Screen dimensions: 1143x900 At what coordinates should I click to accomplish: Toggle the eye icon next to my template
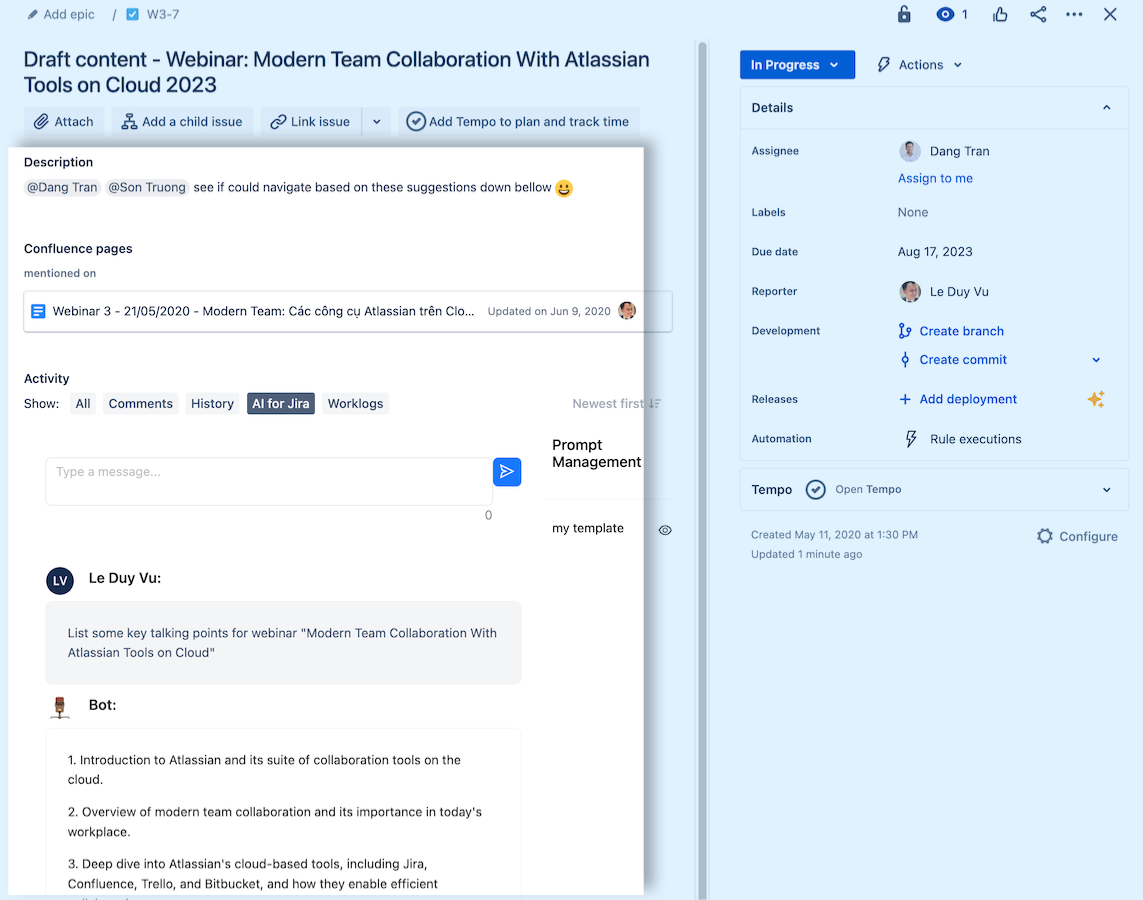coord(665,530)
